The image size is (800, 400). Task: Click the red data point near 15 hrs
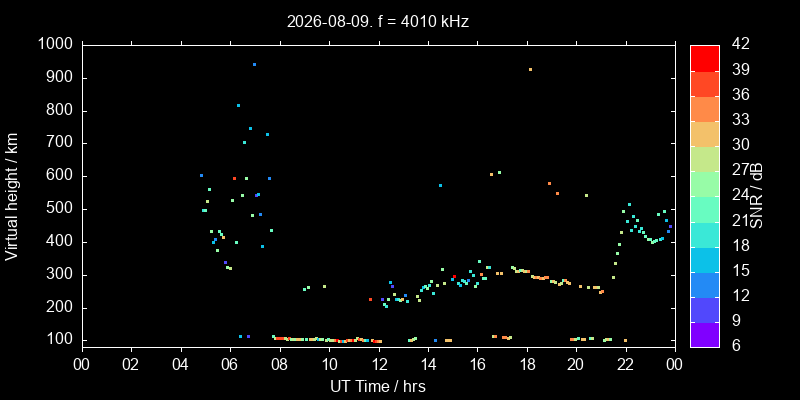tap(454, 277)
